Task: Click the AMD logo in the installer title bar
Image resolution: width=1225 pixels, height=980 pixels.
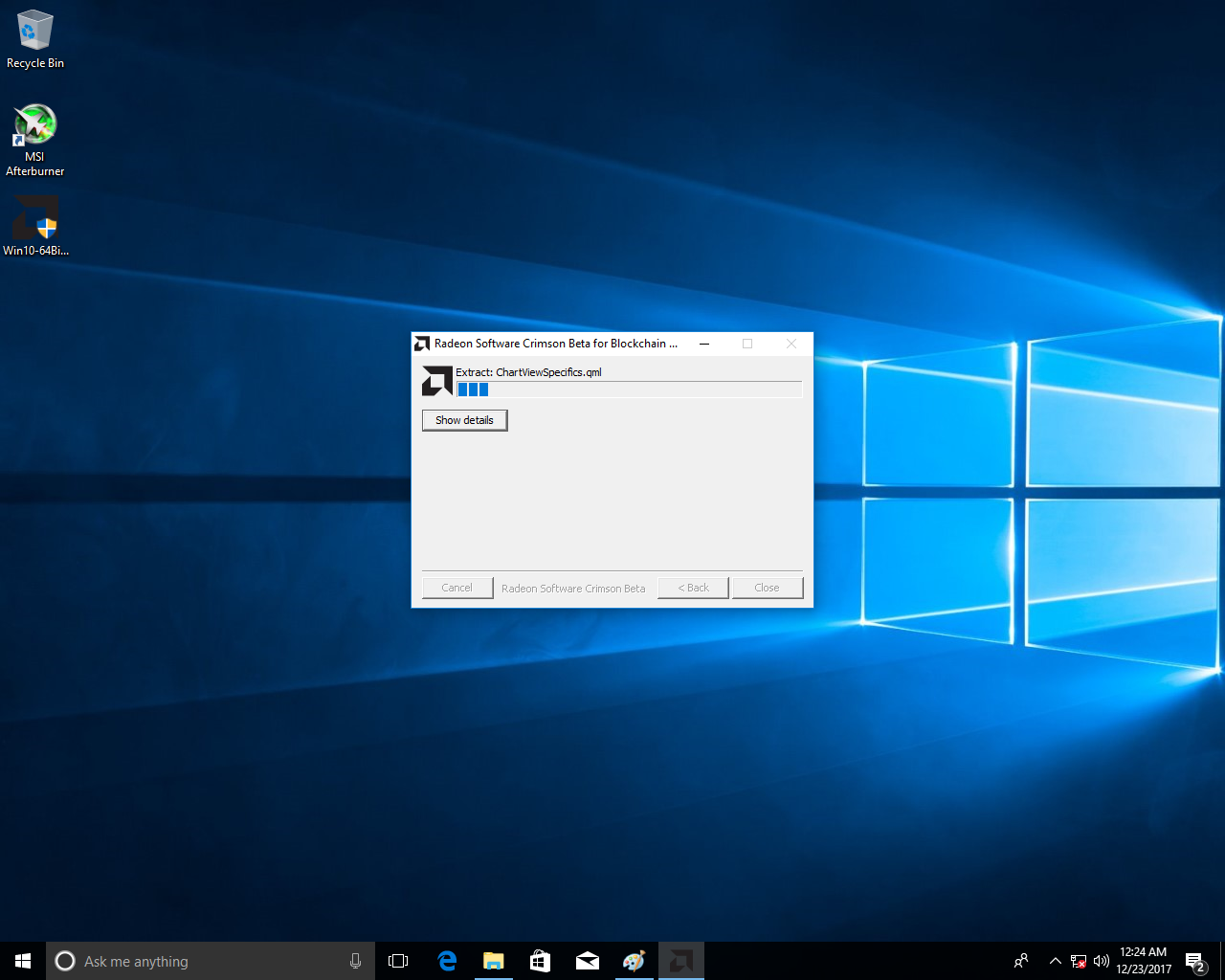Action: coord(422,344)
